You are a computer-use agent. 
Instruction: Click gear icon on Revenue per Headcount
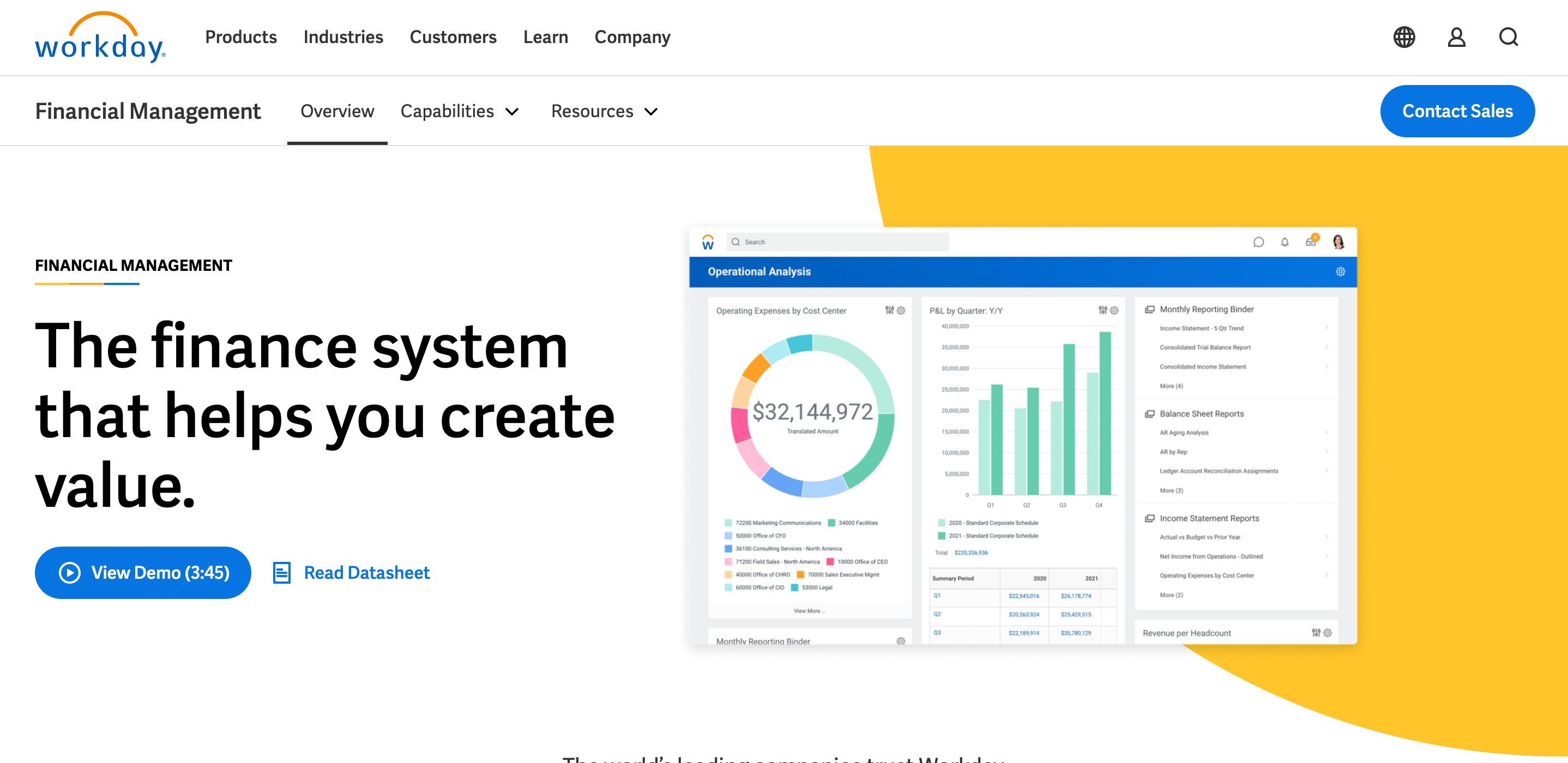click(1328, 633)
